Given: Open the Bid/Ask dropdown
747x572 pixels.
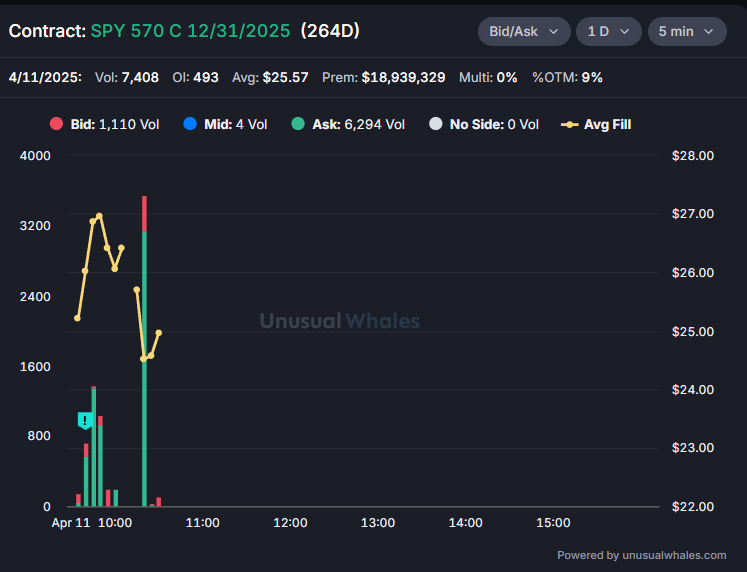Looking at the screenshot, I should coord(524,31).
